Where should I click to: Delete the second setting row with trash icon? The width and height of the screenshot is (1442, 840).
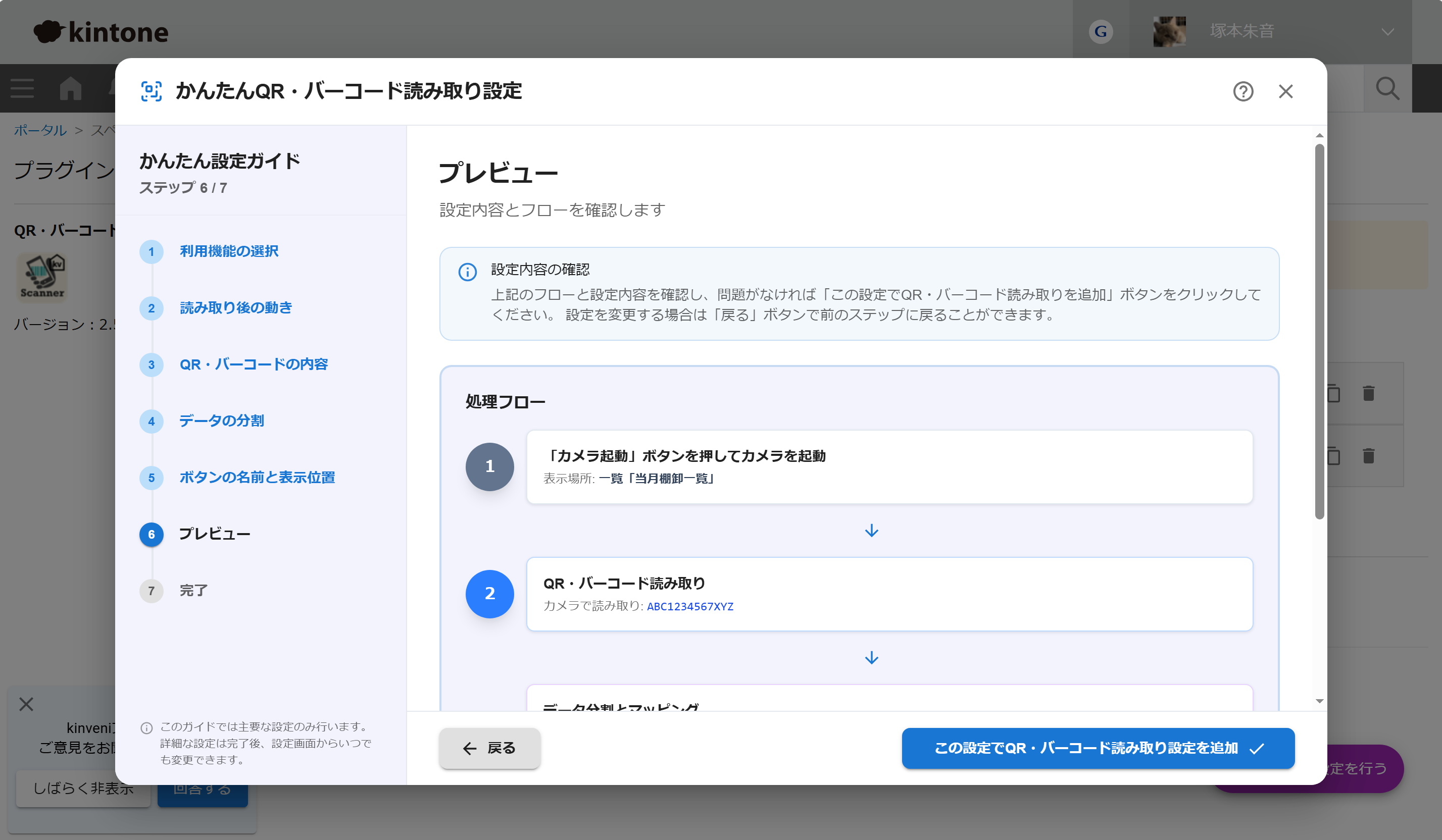tap(1368, 456)
